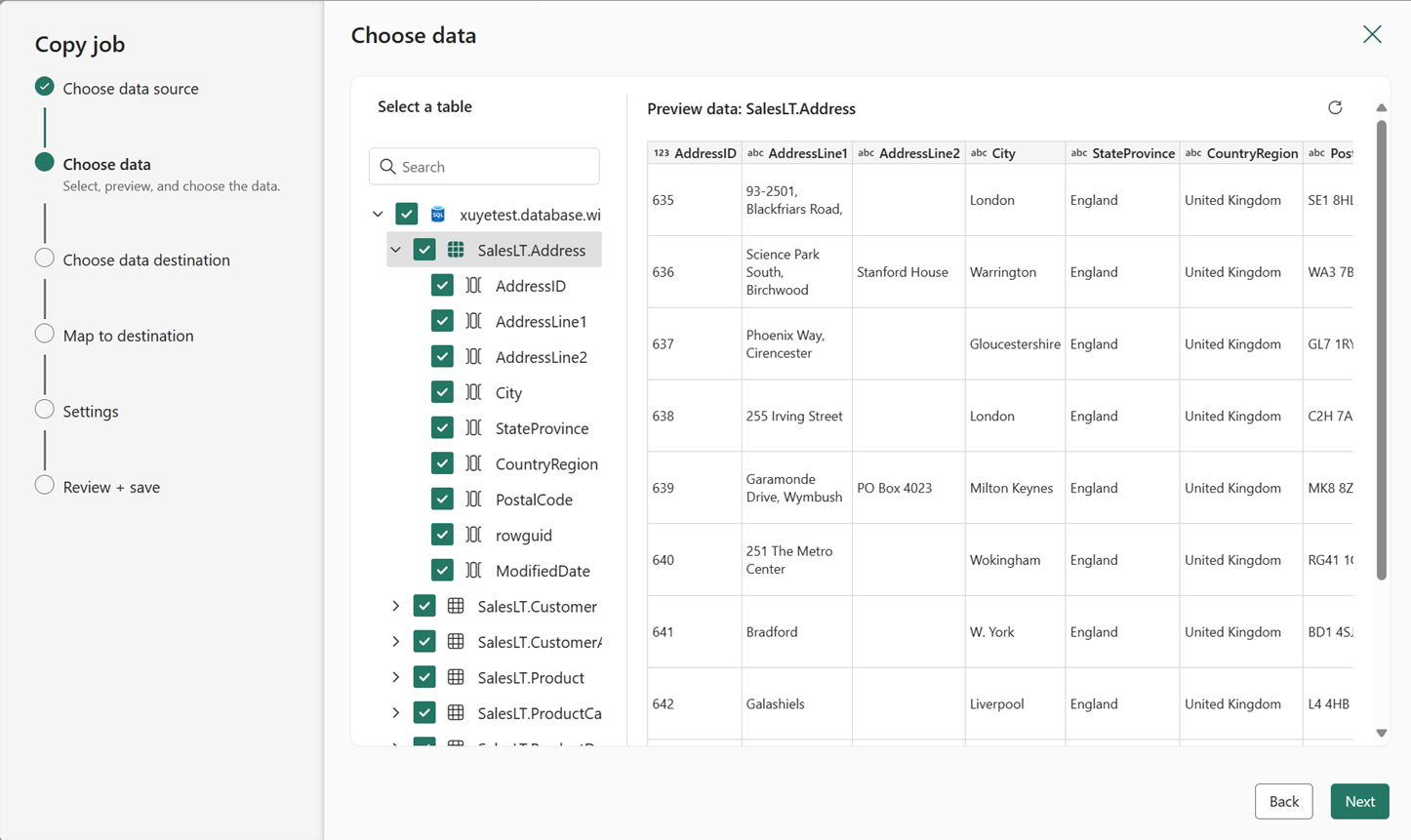The height and width of the screenshot is (840, 1411).
Task: Jump to Review + save step
Action: 111,487
